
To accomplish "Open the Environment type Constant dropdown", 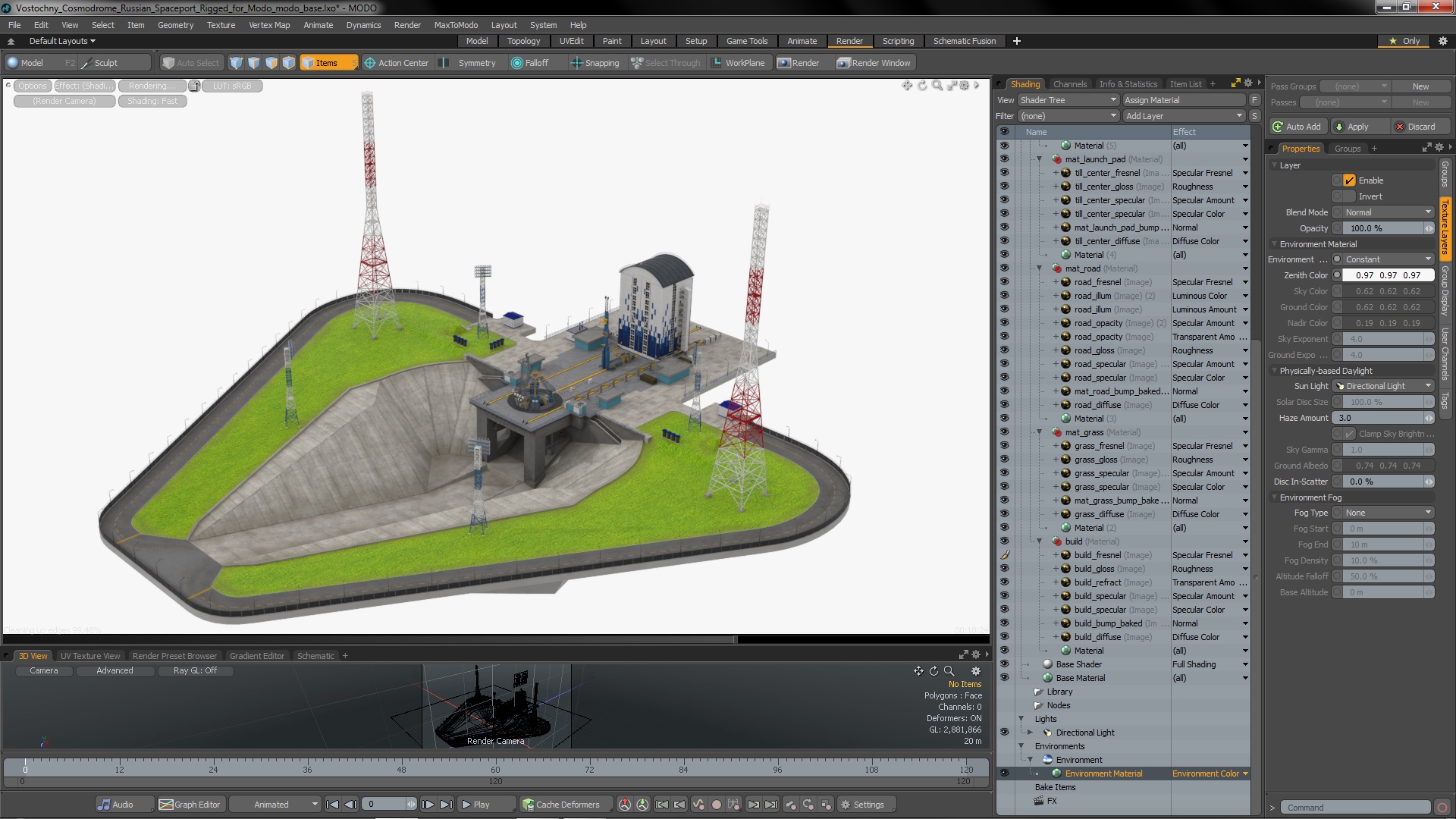I will (1388, 259).
